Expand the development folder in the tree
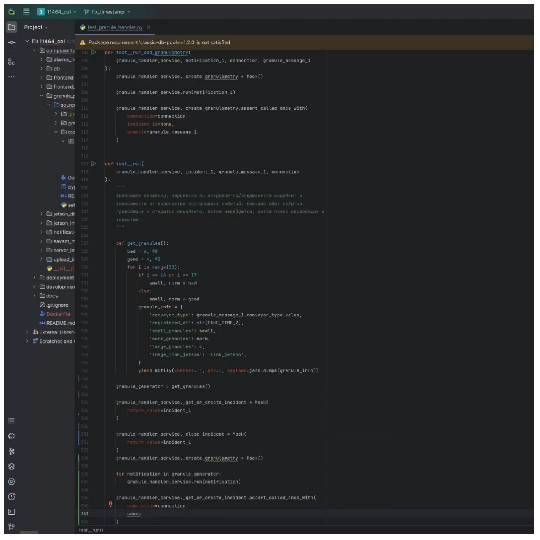 point(34,287)
